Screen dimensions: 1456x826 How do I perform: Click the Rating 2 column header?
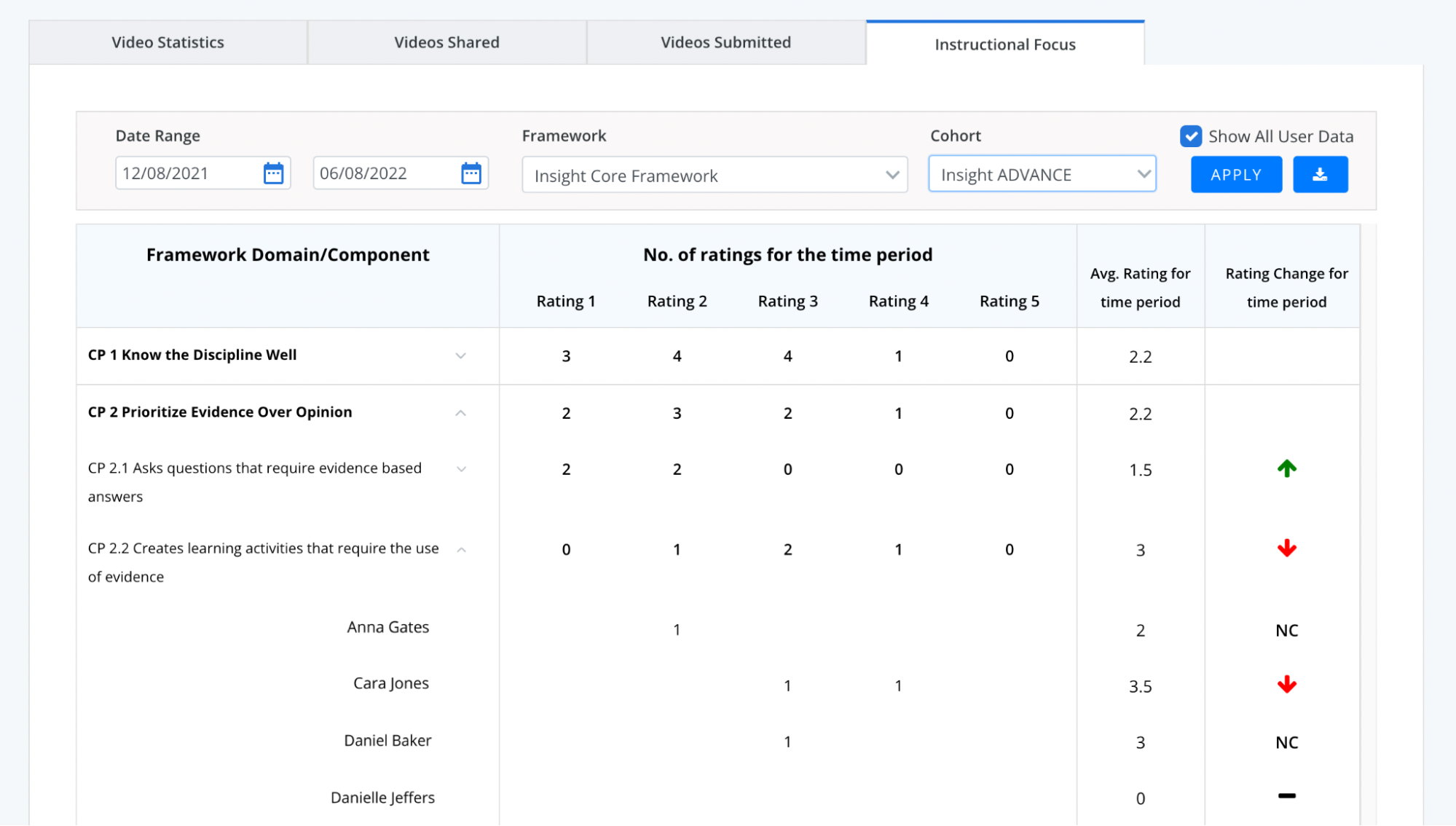click(677, 301)
